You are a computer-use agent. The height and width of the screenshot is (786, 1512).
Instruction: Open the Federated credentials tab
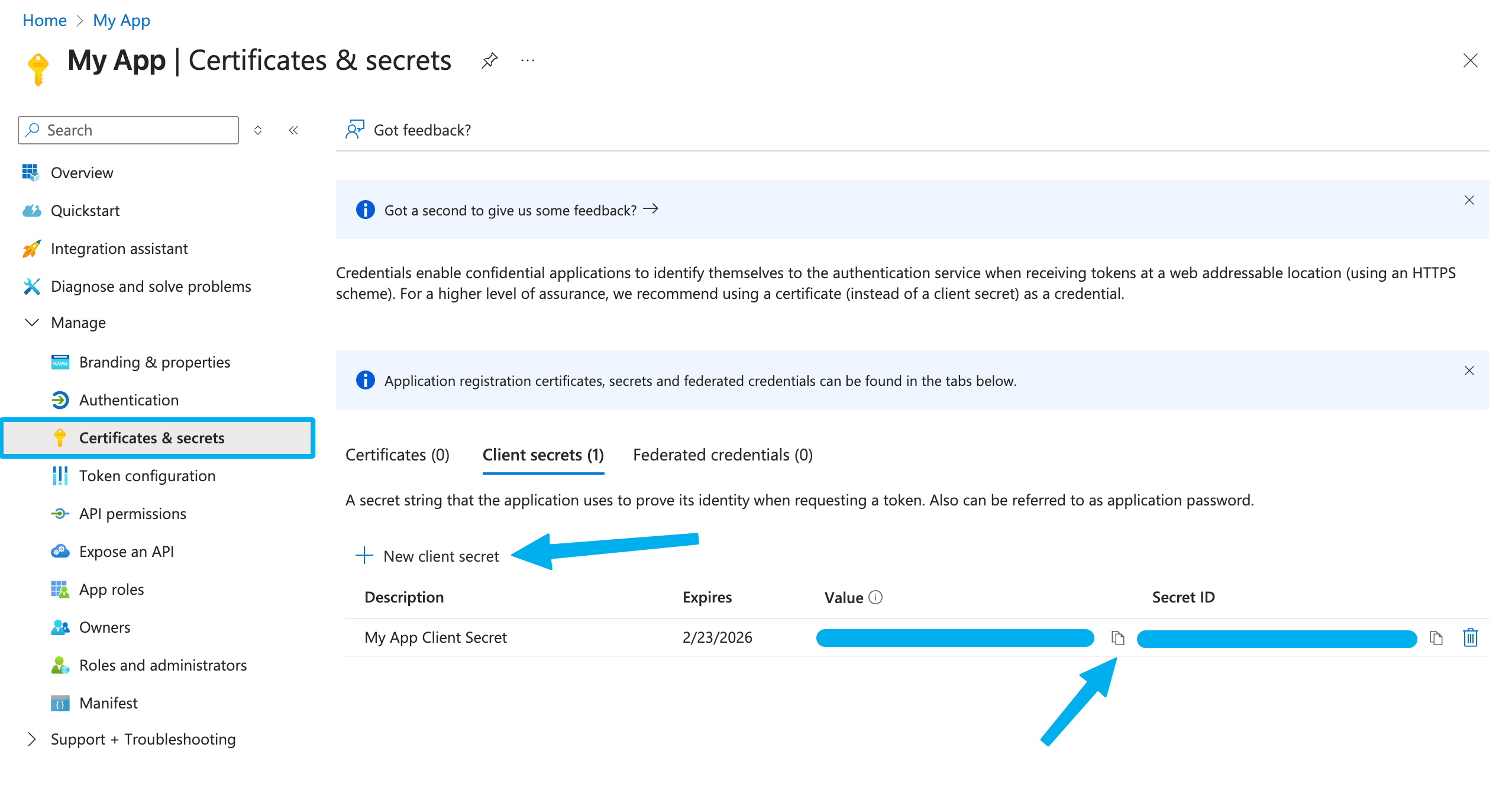(x=723, y=455)
